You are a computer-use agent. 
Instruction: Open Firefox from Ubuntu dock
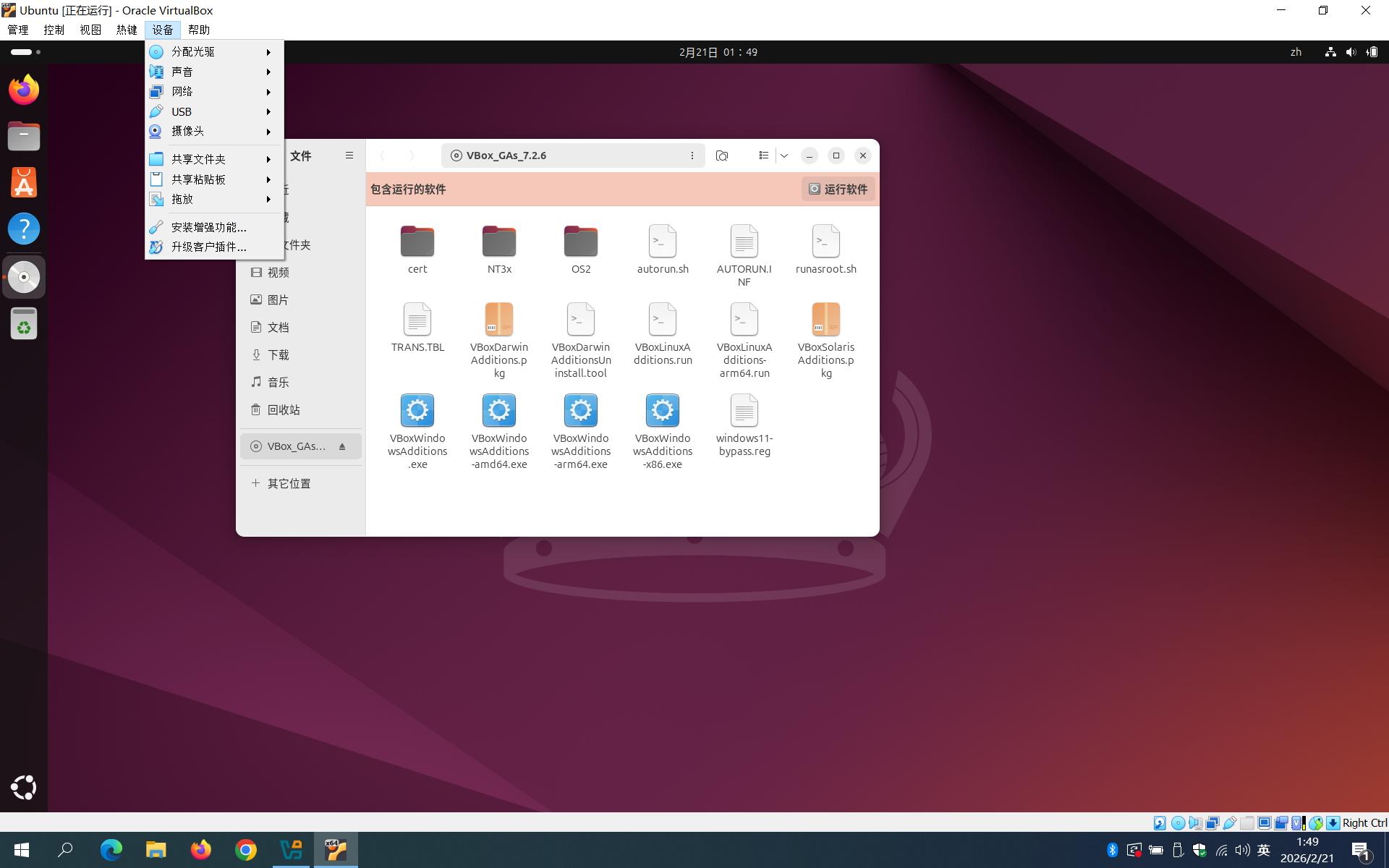pos(24,90)
